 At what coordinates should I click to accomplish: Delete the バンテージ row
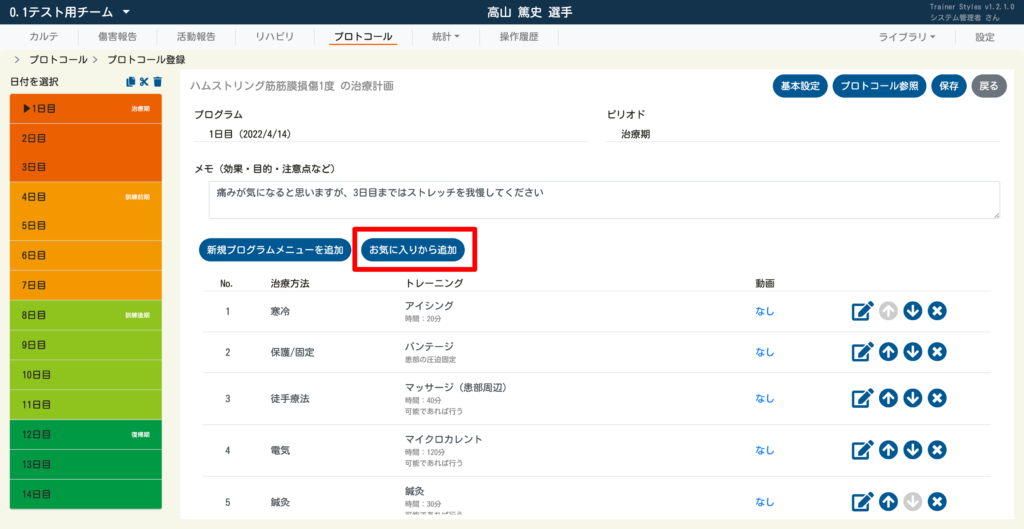[937, 352]
